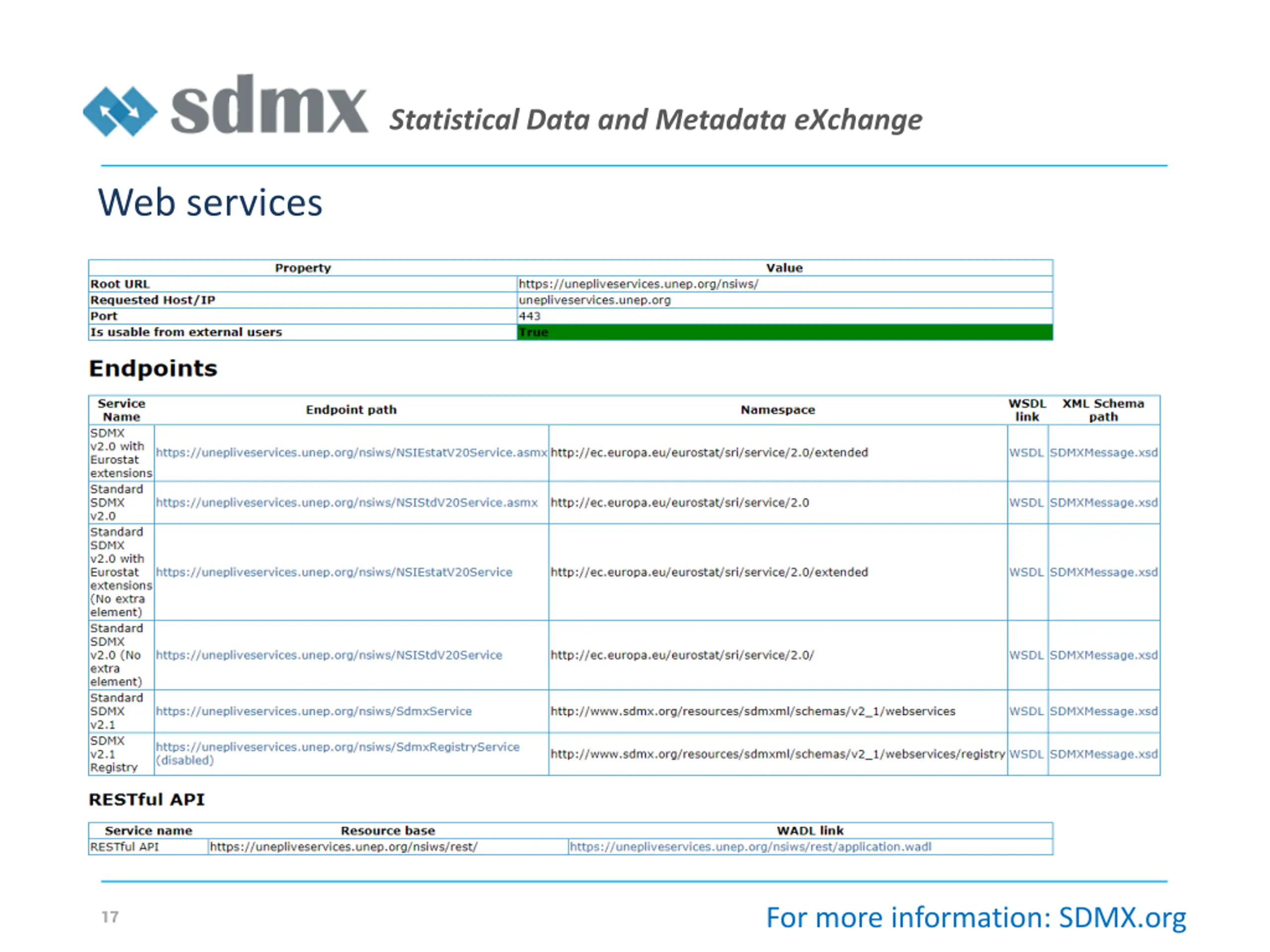Click the 'Is usable from external users' label
The width and height of the screenshot is (1270, 952).
(x=186, y=332)
